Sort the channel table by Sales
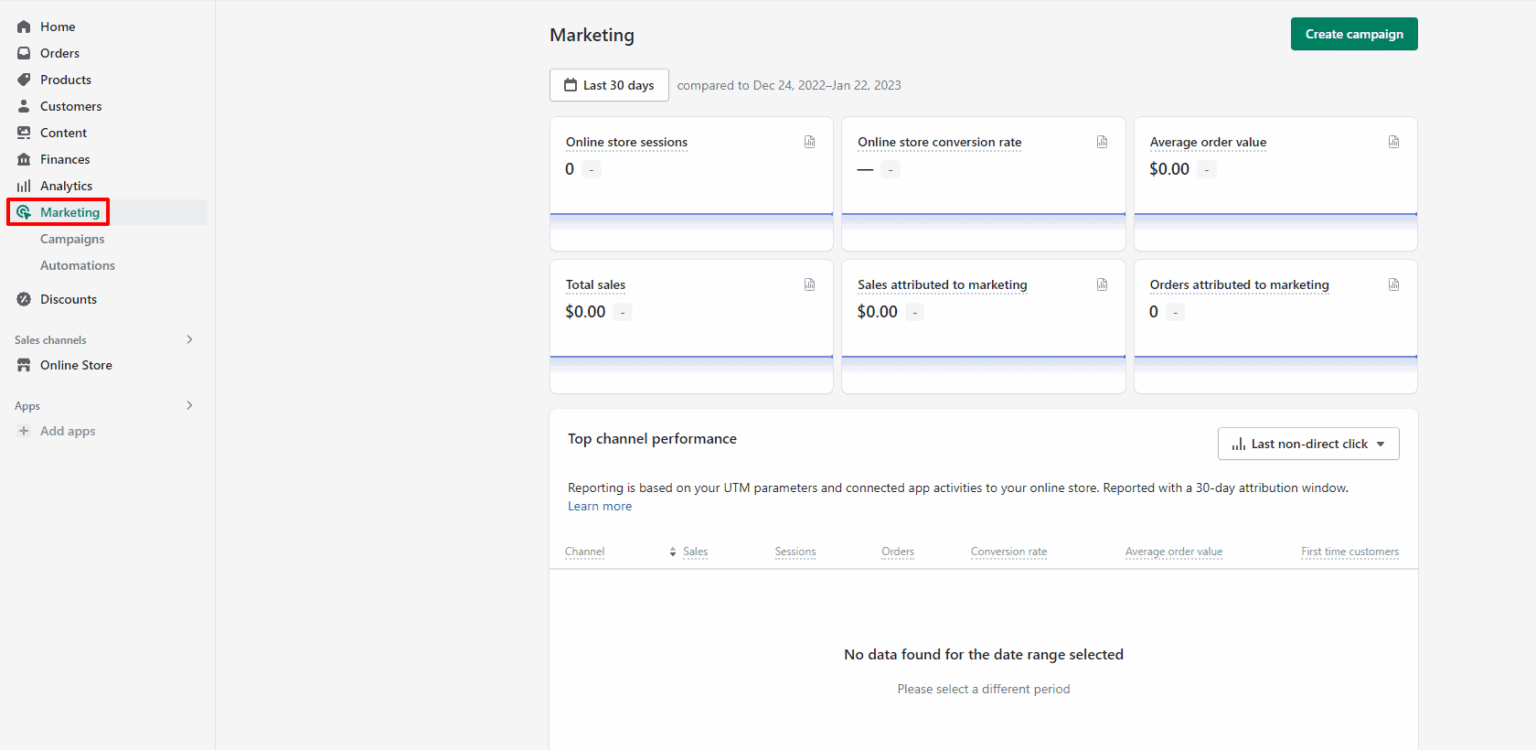The height and width of the screenshot is (750, 1536). pos(694,551)
